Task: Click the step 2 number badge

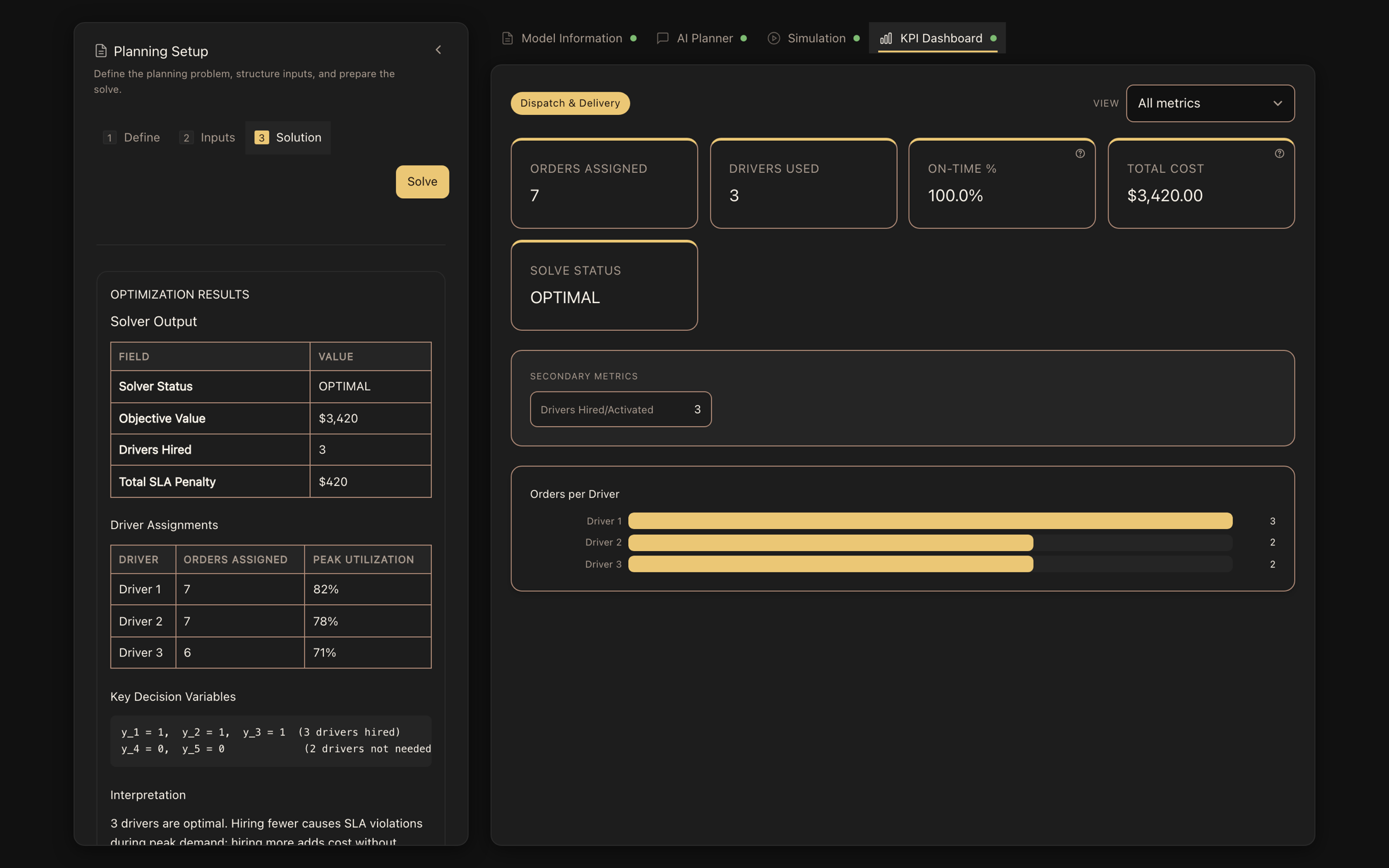Action: pos(186,138)
